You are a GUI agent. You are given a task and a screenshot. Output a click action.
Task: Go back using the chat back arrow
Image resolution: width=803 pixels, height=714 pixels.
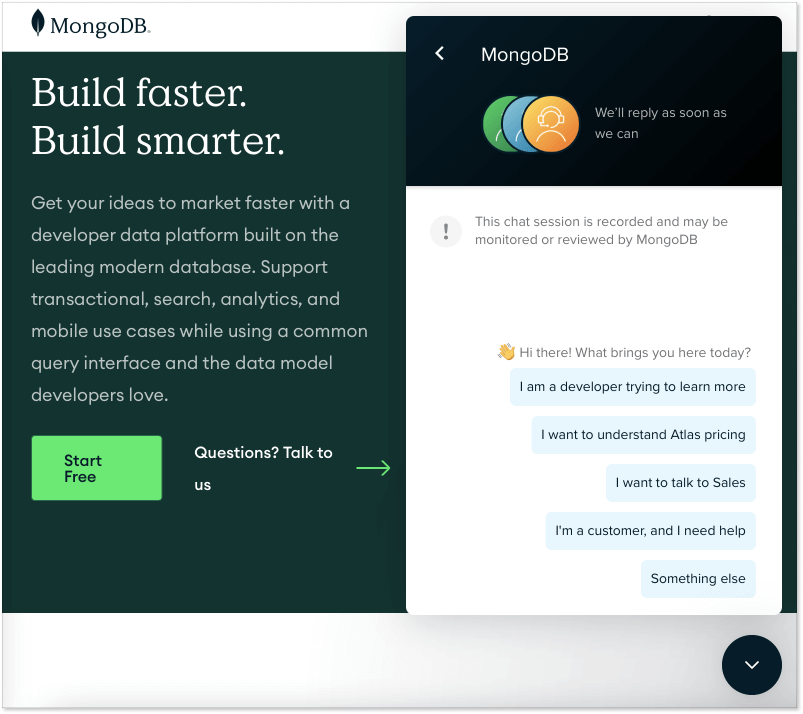coord(439,53)
